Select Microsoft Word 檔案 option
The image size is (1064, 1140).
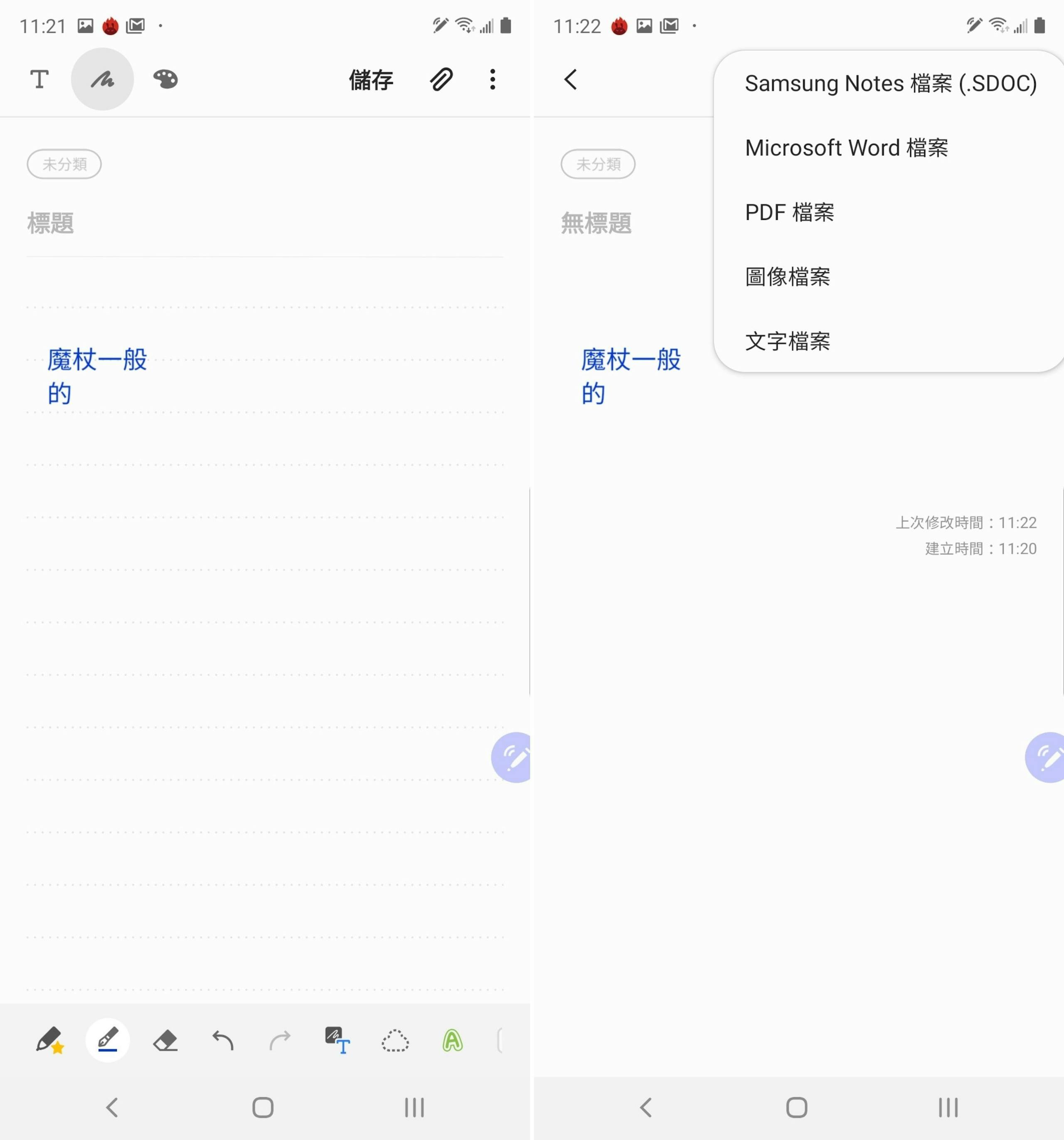pyautogui.click(x=846, y=148)
